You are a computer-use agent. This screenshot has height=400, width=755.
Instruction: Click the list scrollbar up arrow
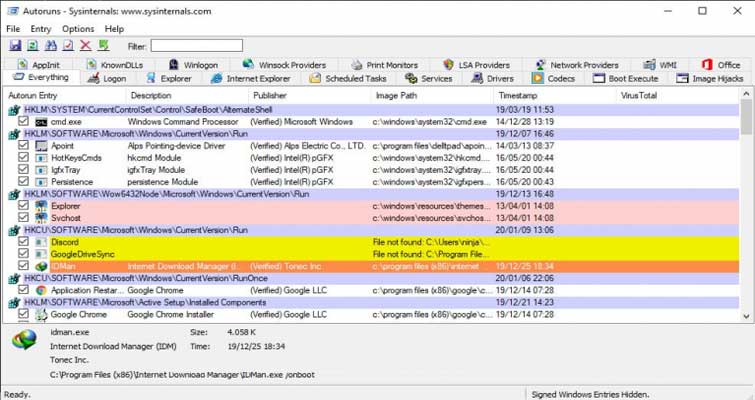click(746, 94)
